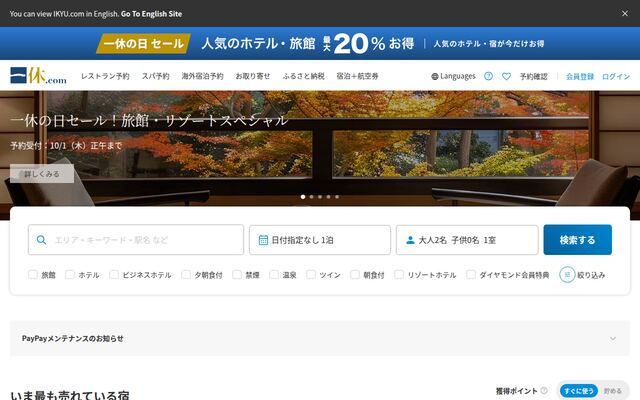Click the Ikyu.com logo
The height and width of the screenshot is (400, 640).
(x=38, y=76)
